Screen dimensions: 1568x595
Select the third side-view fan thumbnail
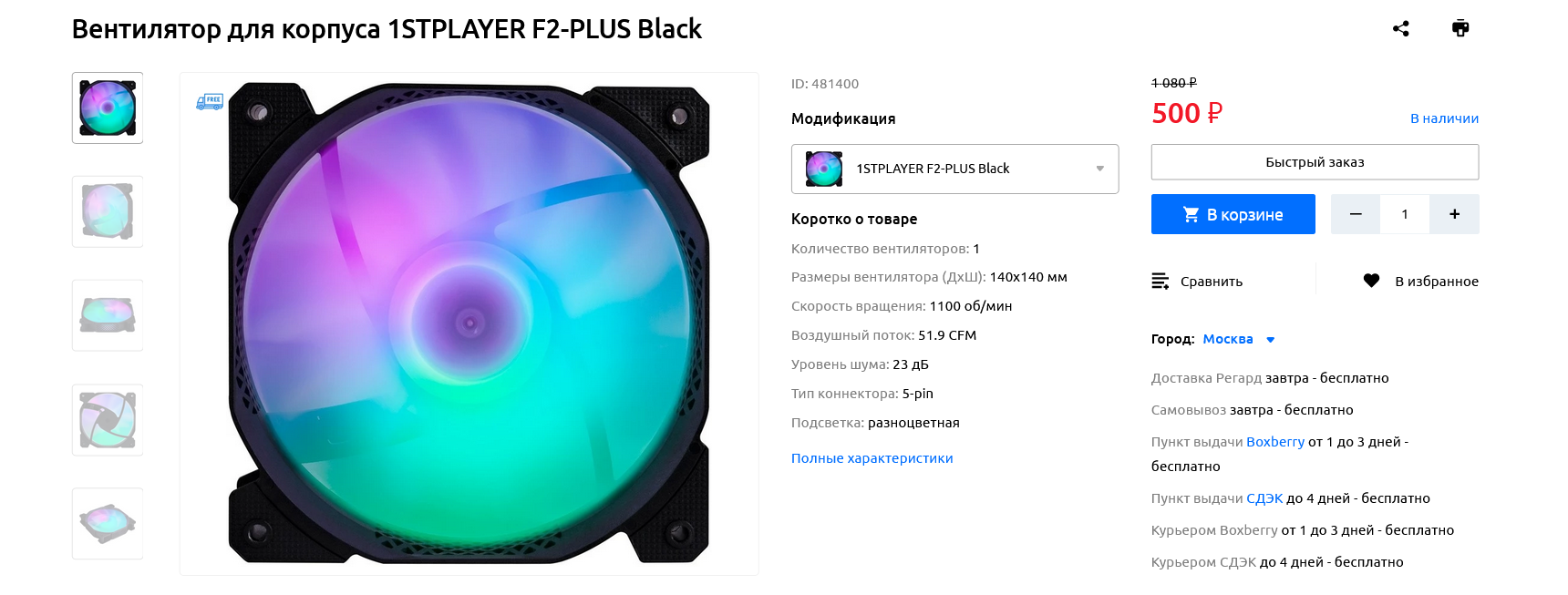coord(108,315)
